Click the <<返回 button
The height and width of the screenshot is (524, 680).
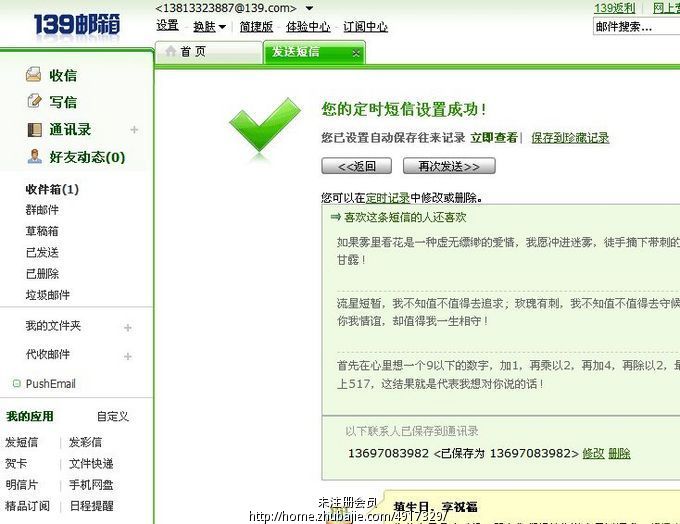[356, 166]
